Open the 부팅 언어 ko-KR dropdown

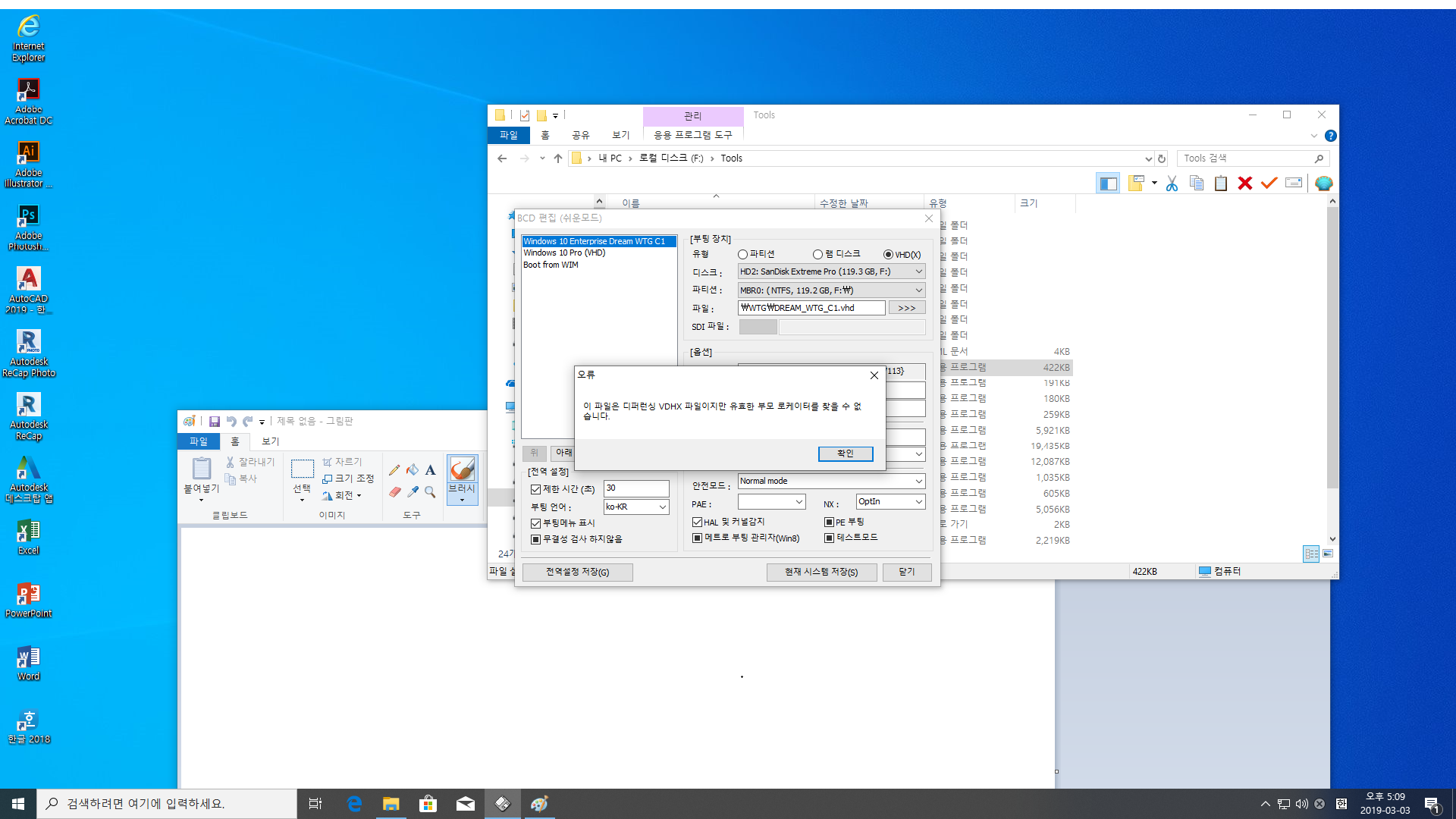(636, 507)
